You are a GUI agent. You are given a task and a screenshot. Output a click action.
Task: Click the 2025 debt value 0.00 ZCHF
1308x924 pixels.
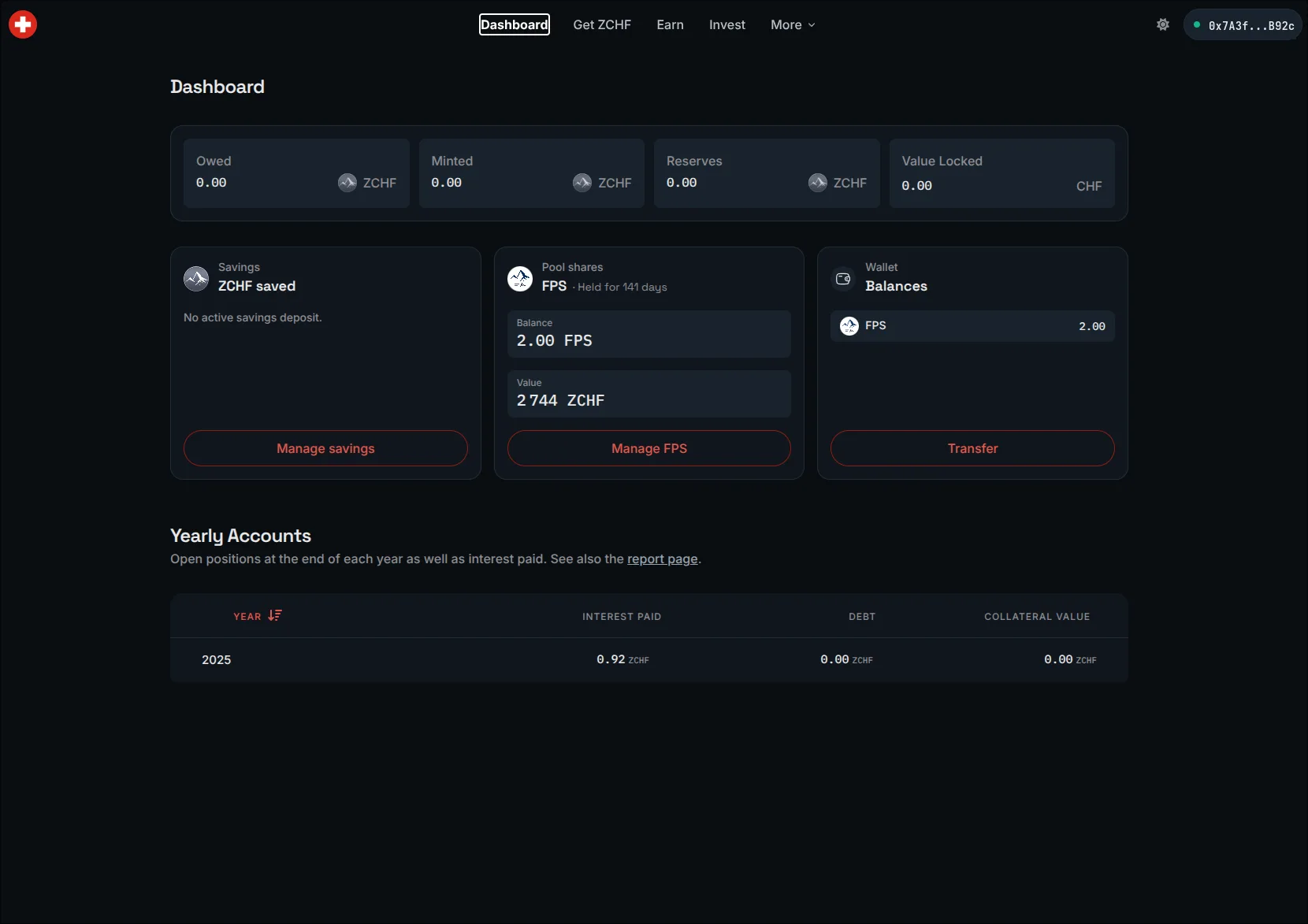pos(846,659)
